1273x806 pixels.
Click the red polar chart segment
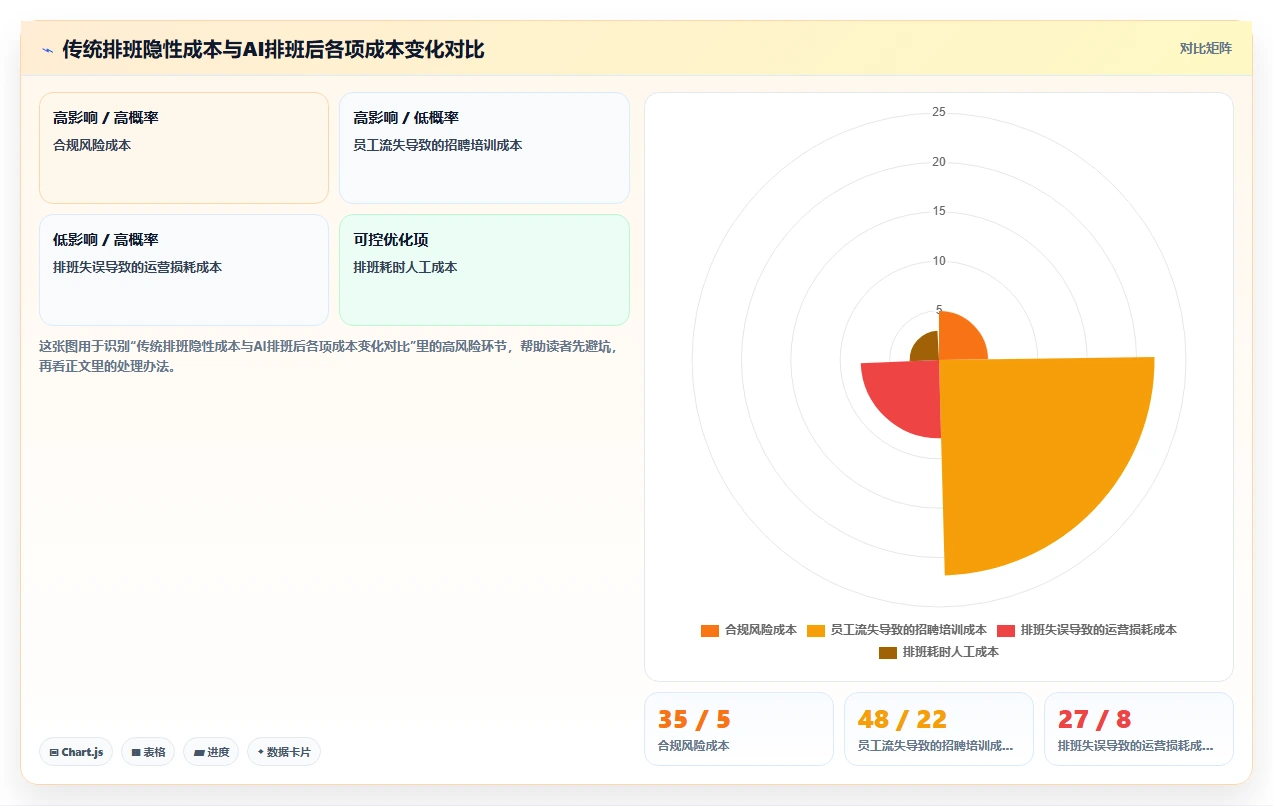tap(905, 396)
